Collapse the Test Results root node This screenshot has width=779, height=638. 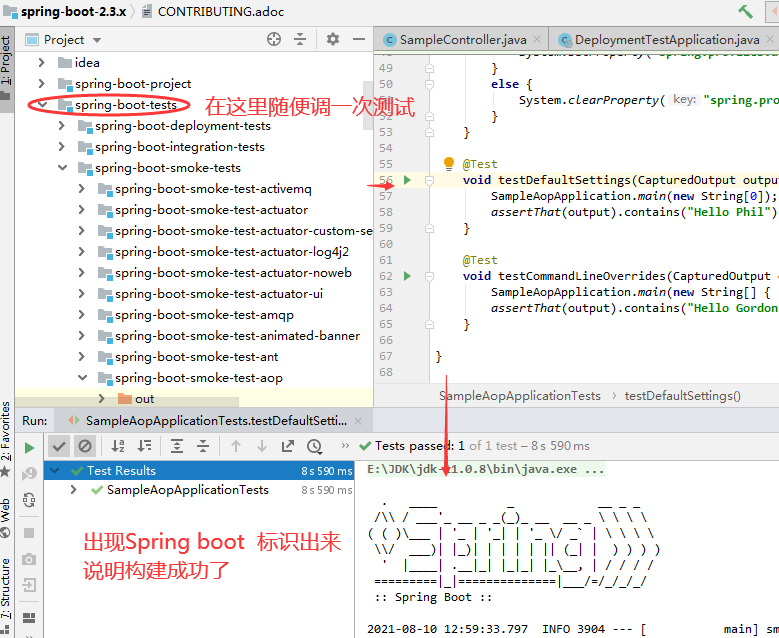pyautogui.click(x=55, y=470)
